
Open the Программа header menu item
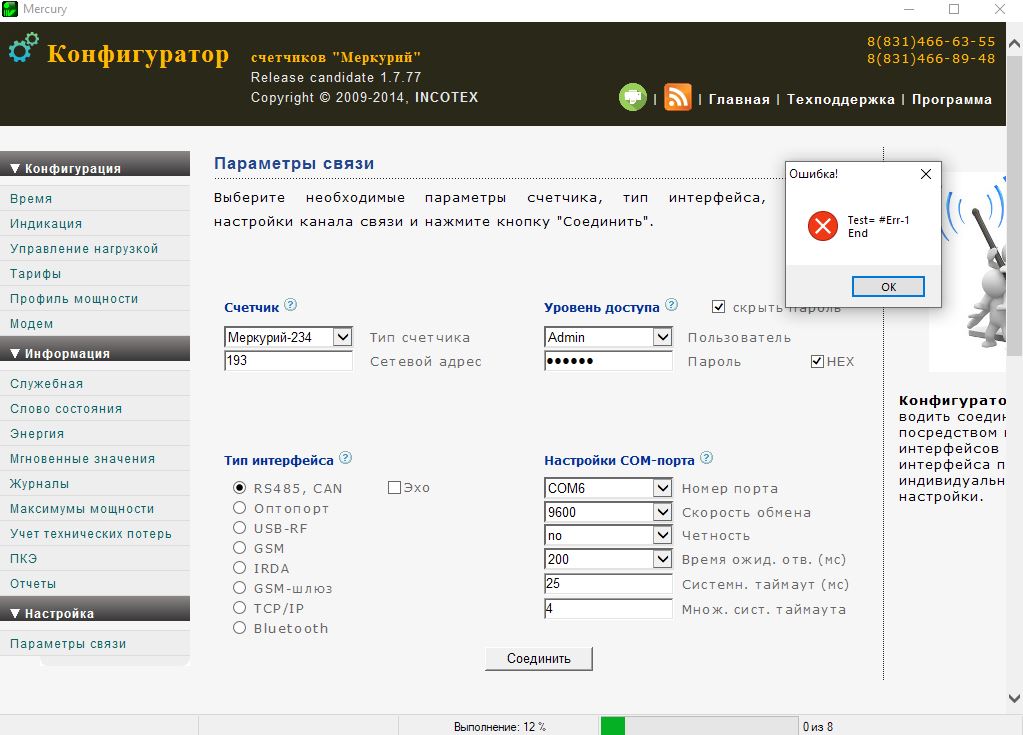(x=952, y=100)
